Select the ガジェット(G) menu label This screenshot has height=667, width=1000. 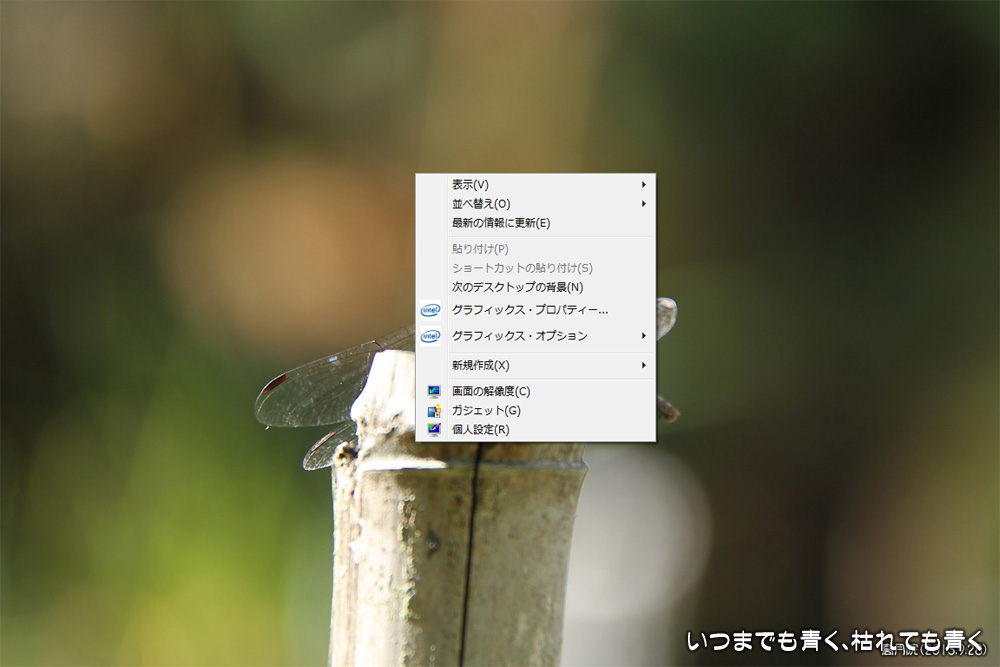click(x=486, y=411)
